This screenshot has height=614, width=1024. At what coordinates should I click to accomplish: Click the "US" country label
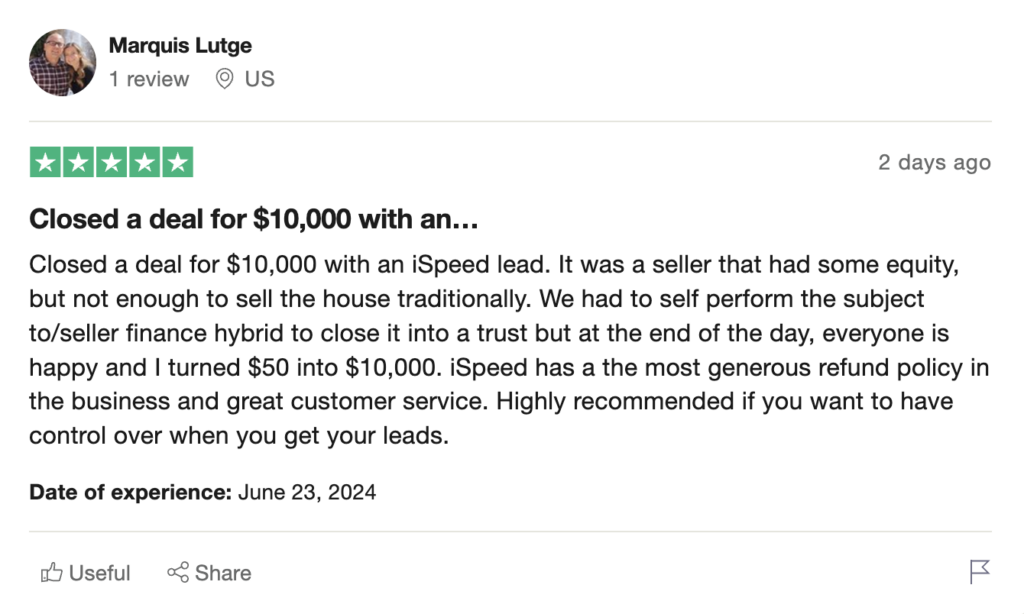pos(259,79)
